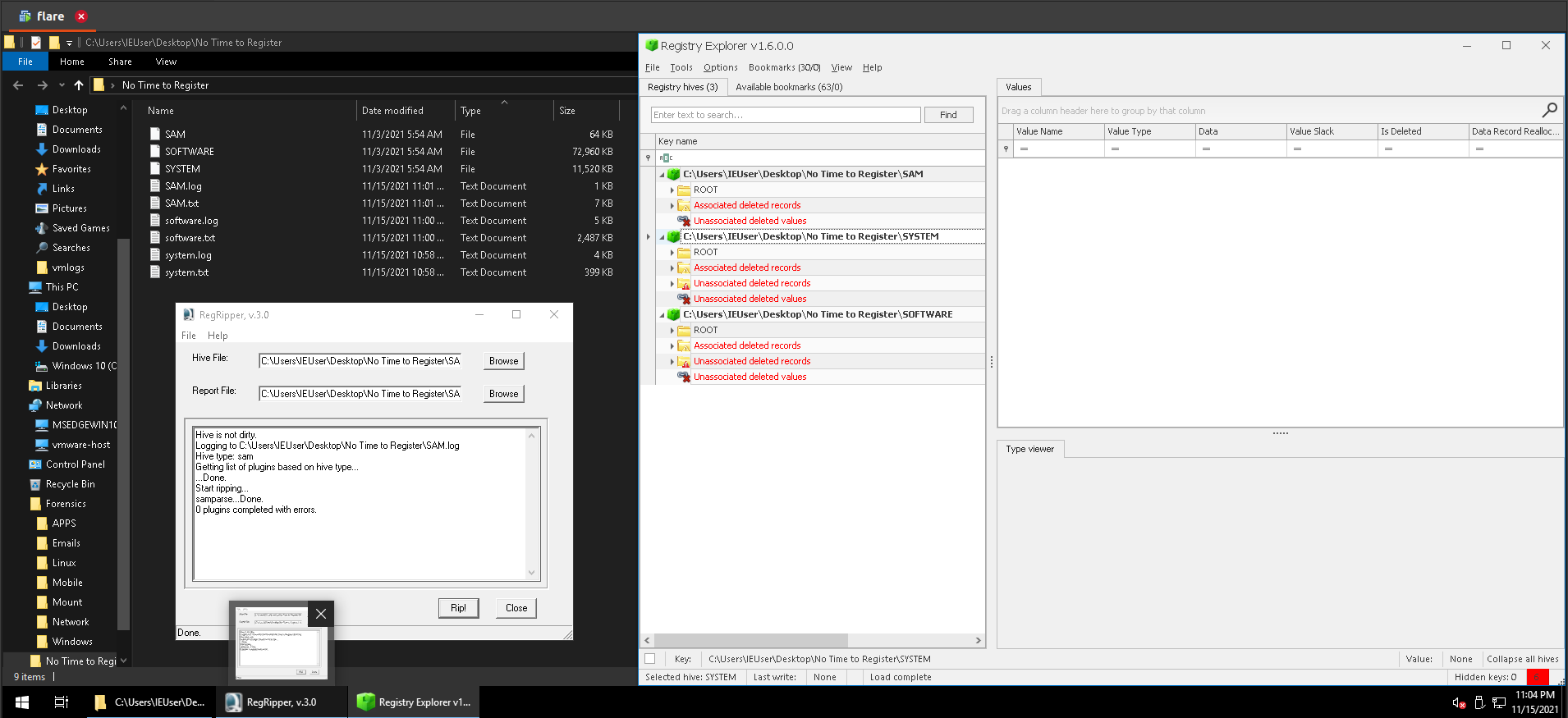Click the Find button
1568x718 pixels.
948,115
